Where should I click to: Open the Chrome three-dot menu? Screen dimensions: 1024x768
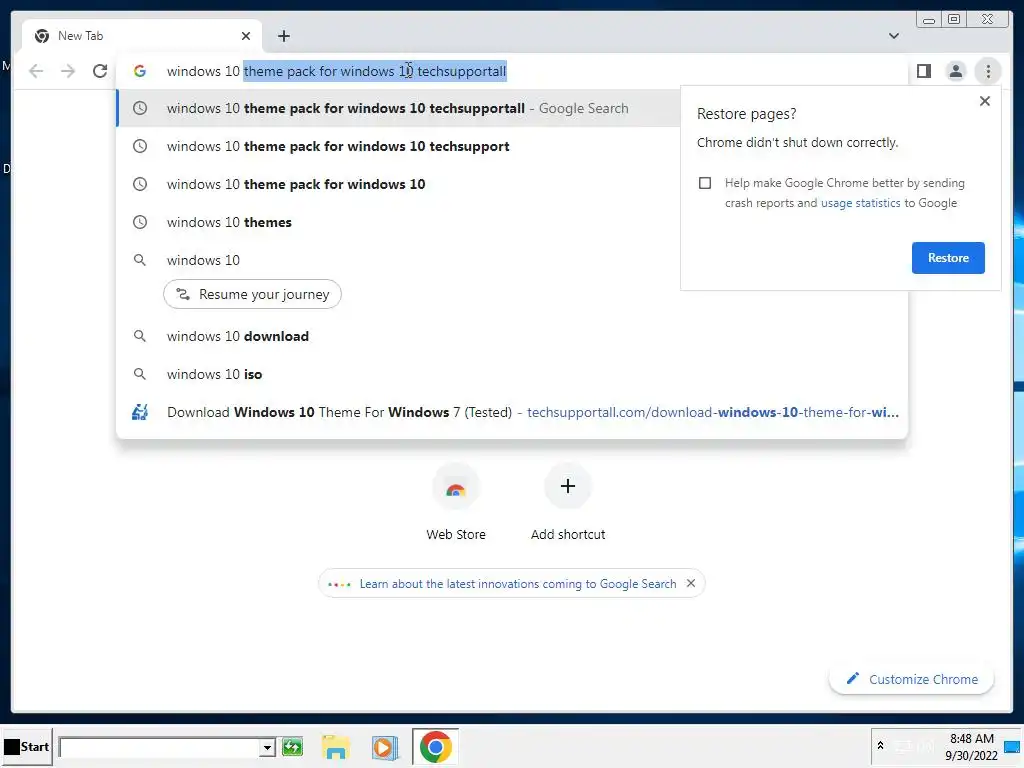[x=988, y=71]
